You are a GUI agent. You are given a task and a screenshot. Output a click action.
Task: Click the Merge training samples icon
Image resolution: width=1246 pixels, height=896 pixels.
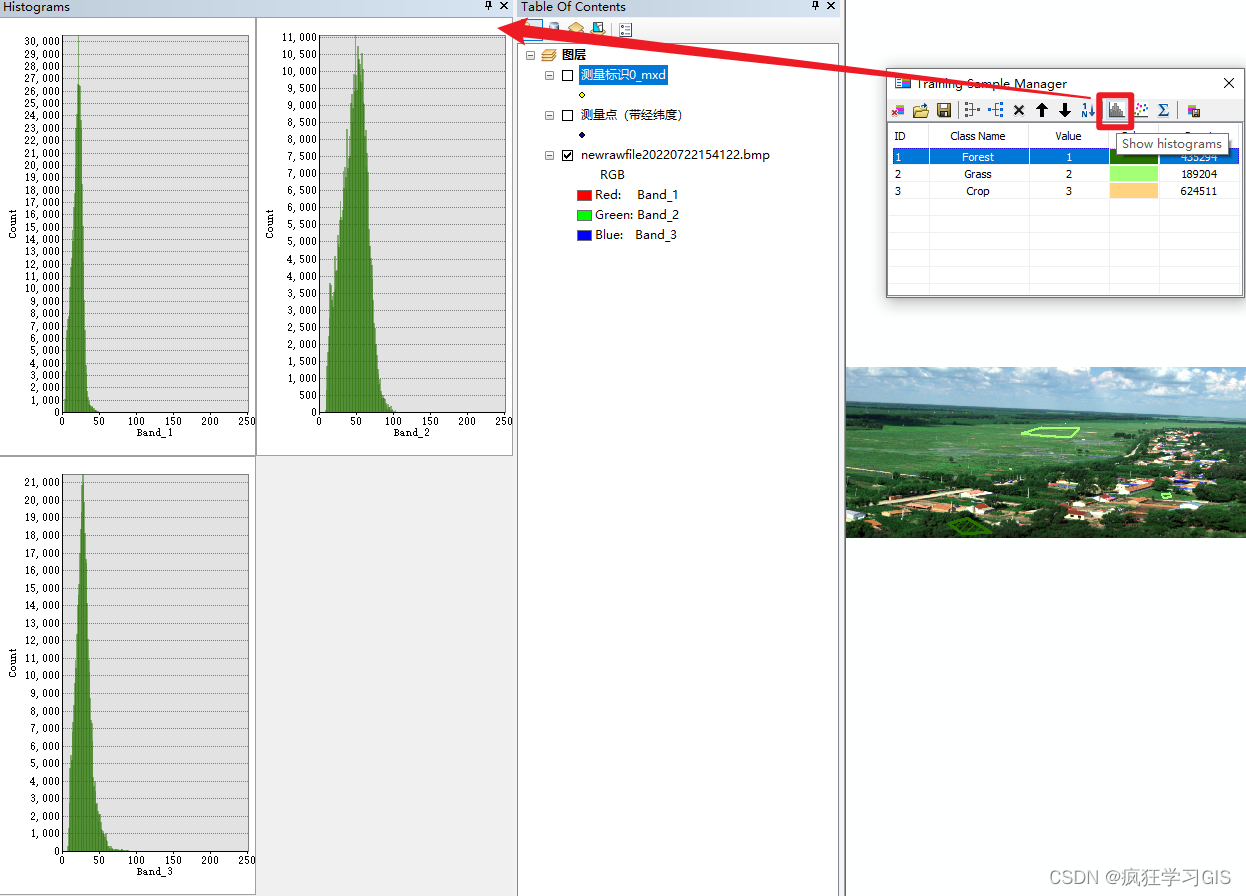[972, 110]
